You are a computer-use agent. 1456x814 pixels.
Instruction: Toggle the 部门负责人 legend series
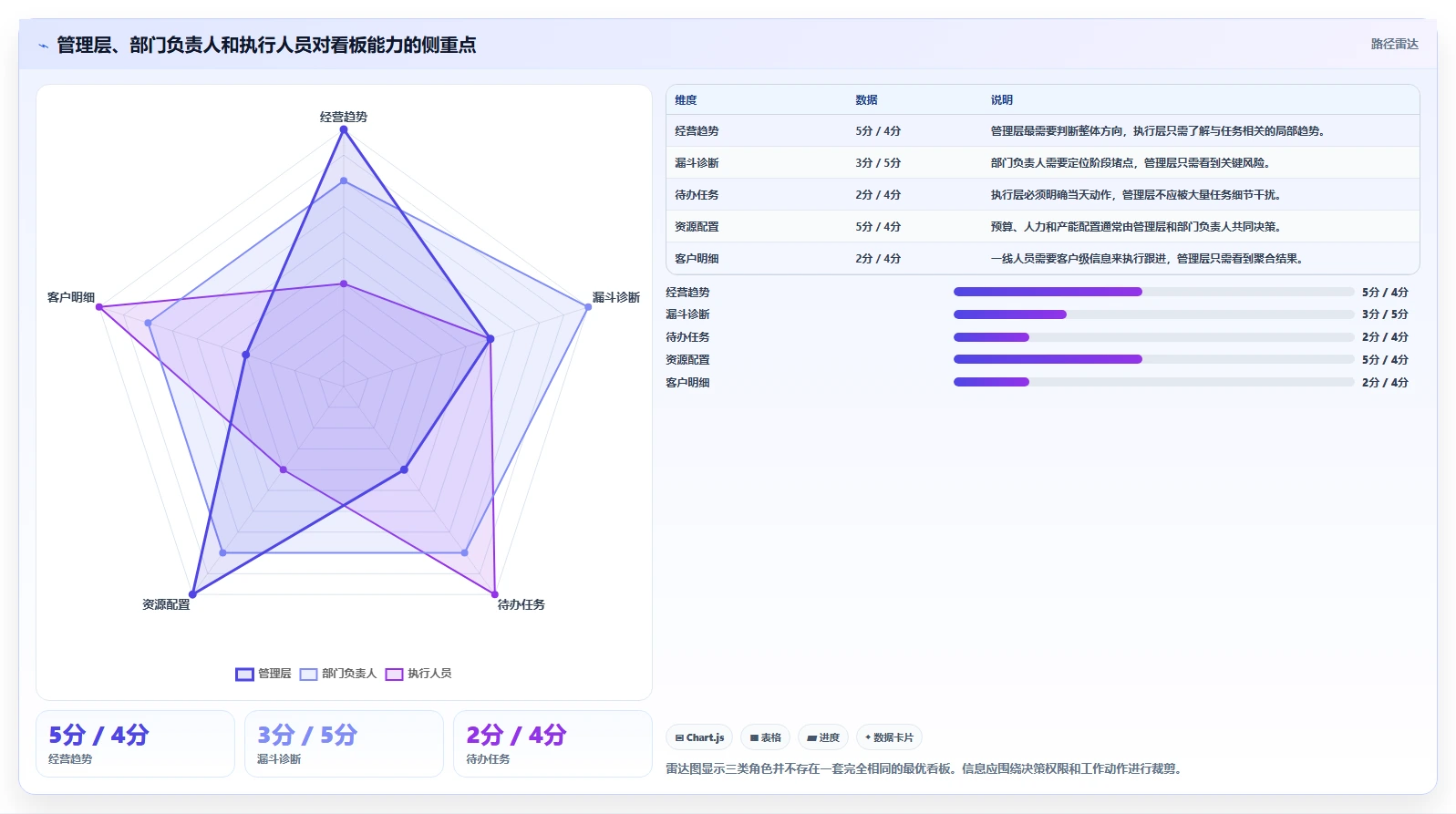point(338,674)
